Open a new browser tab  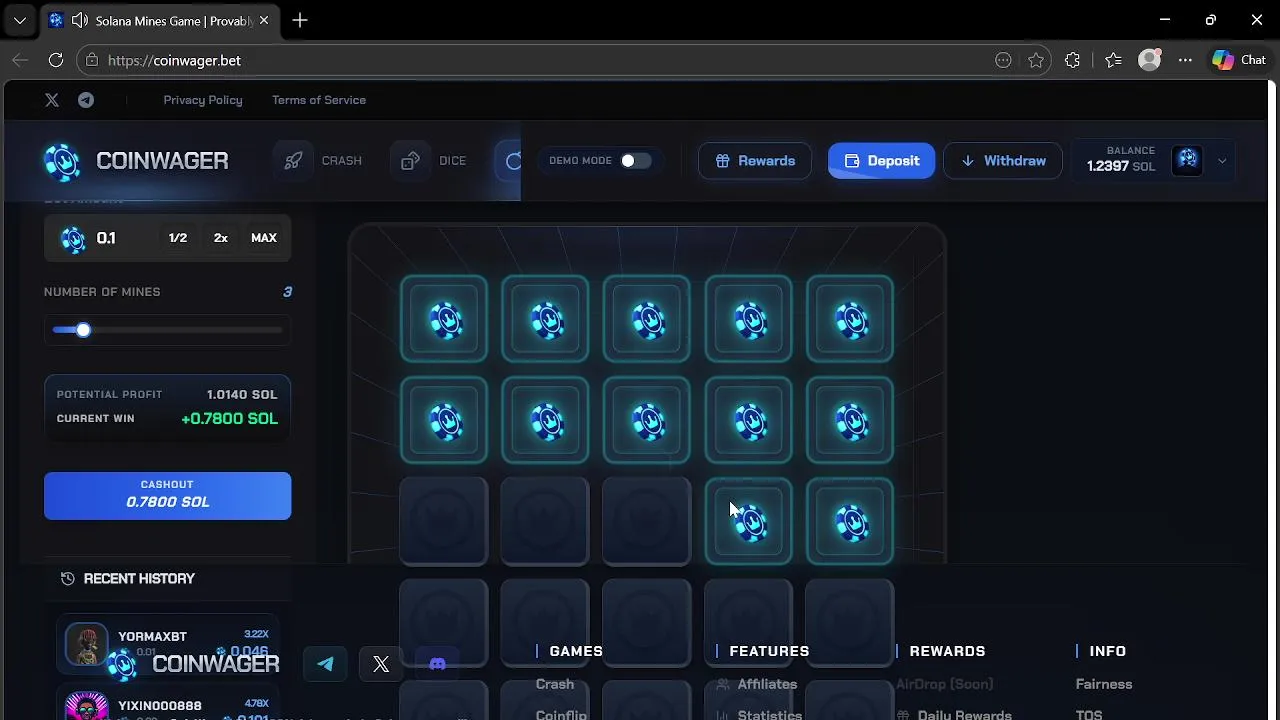pos(300,20)
